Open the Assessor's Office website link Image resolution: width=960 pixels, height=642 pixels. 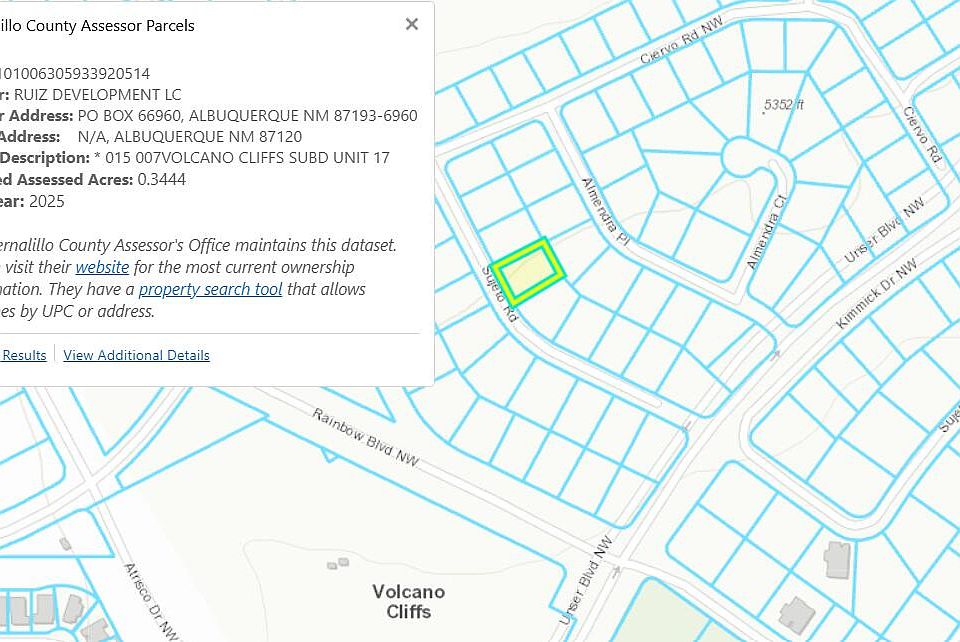point(102,267)
